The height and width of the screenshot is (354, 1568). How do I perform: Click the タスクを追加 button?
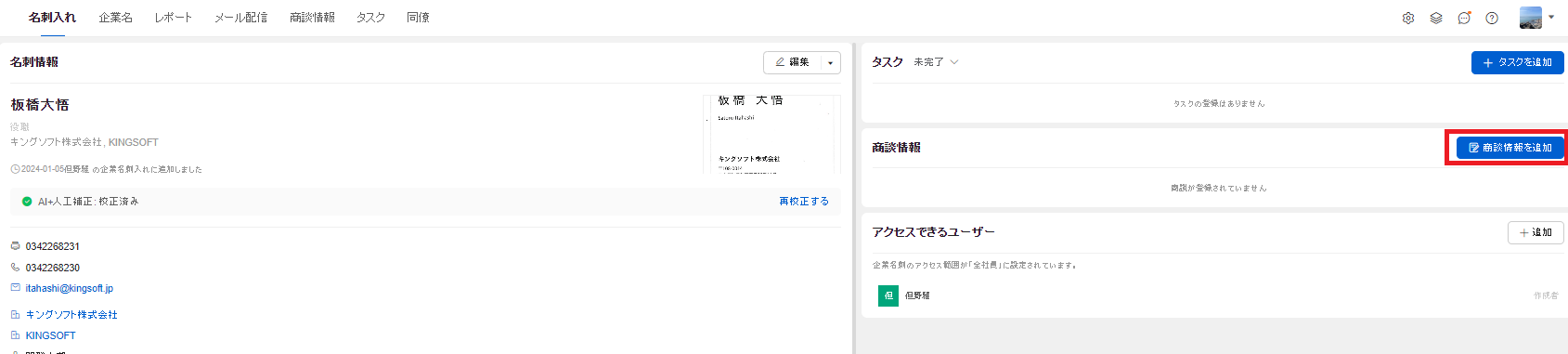(x=1518, y=62)
